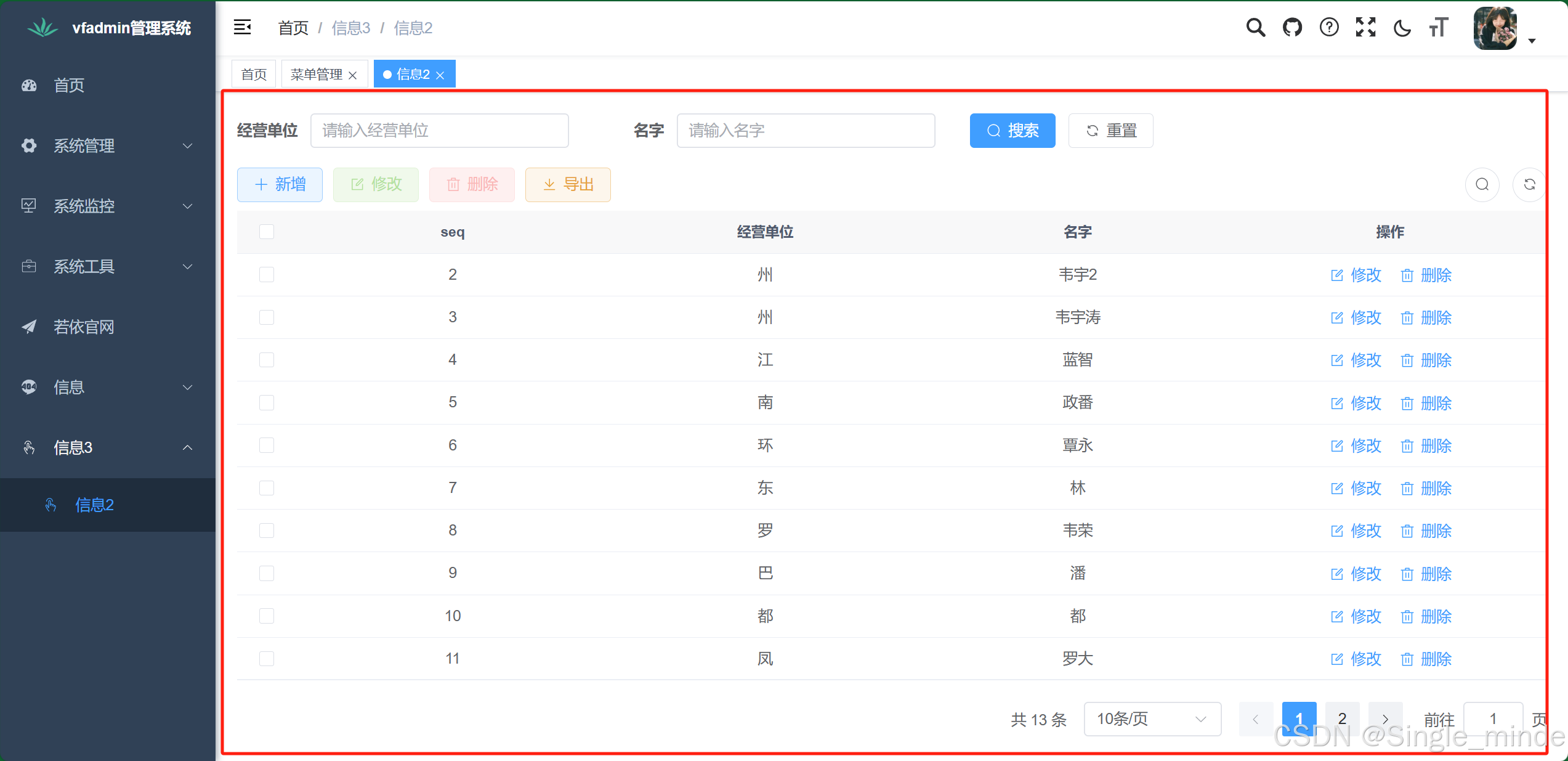The height and width of the screenshot is (761, 1568).
Task: Tick the checkbox for seq 4 row
Action: pyautogui.click(x=267, y=360)
